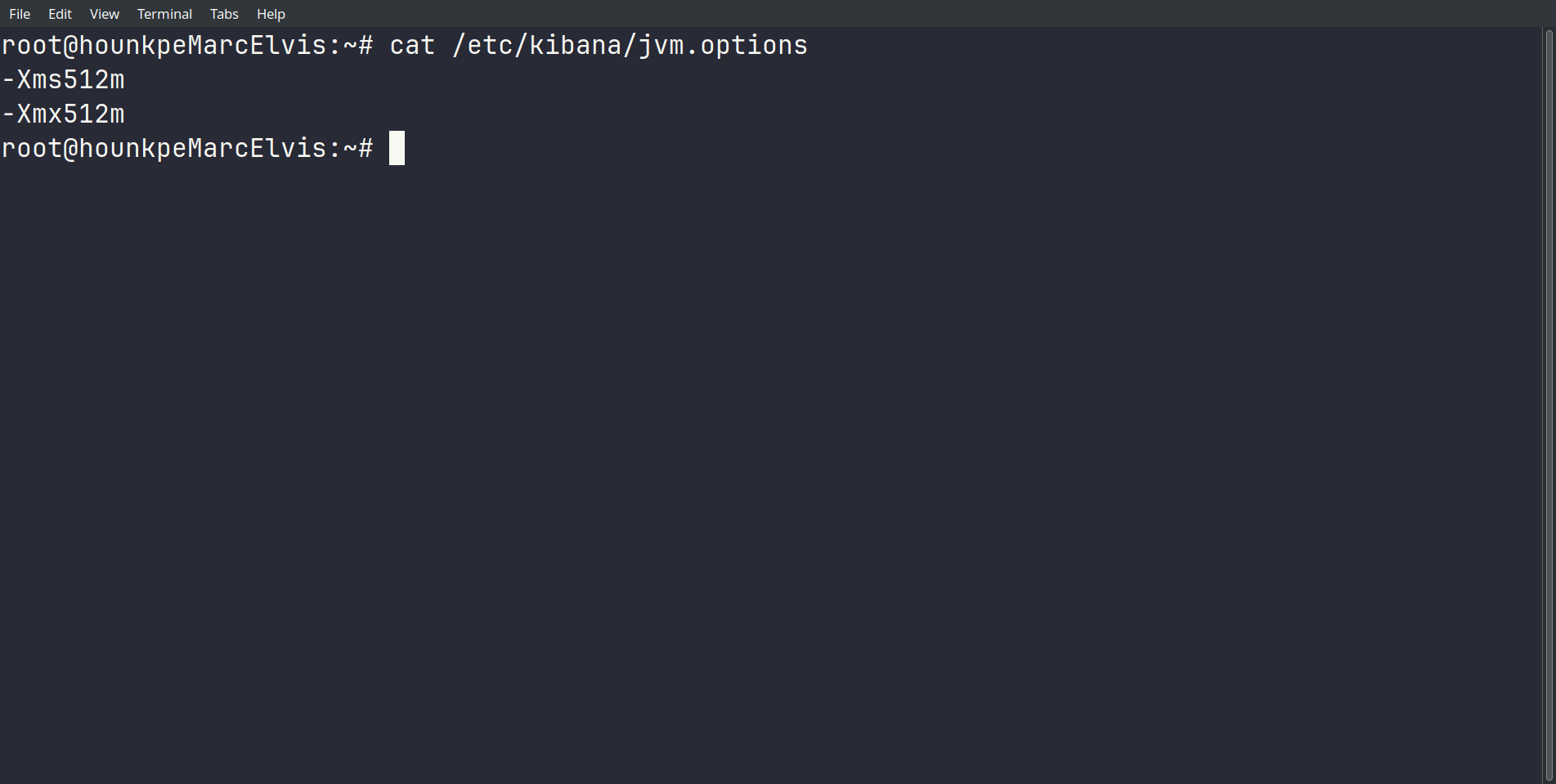Click the vertical scrollbar thumb
This screenshot has height=784, width=1556.
pos(1549,405)
